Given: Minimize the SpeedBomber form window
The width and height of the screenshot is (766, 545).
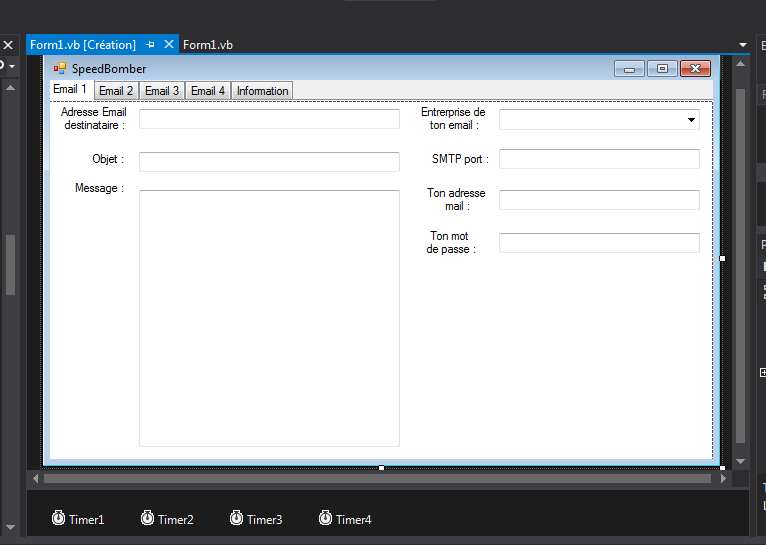Looking at the screenshot, I should tap(629, 69).
